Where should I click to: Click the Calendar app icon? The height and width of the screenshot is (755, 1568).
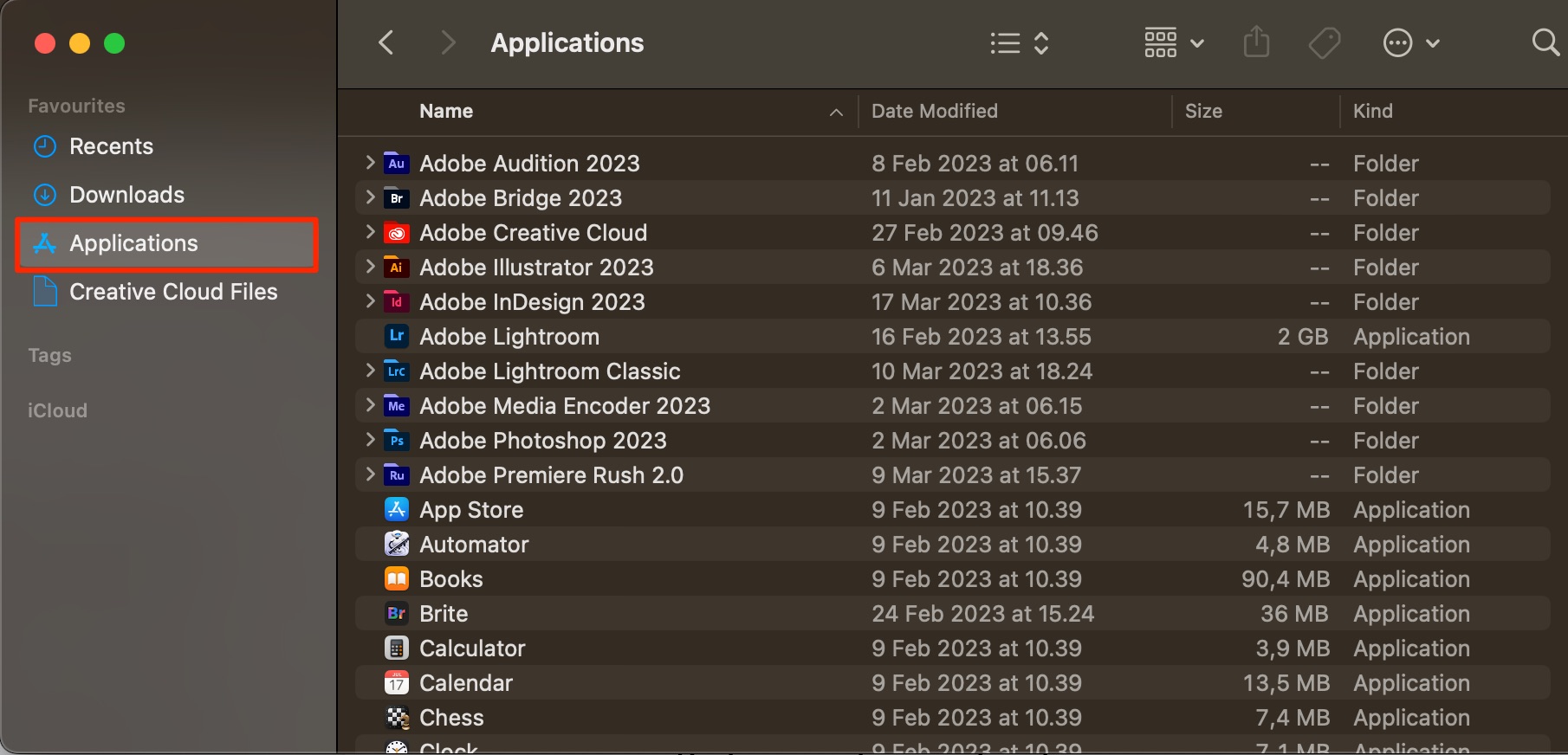396,682
